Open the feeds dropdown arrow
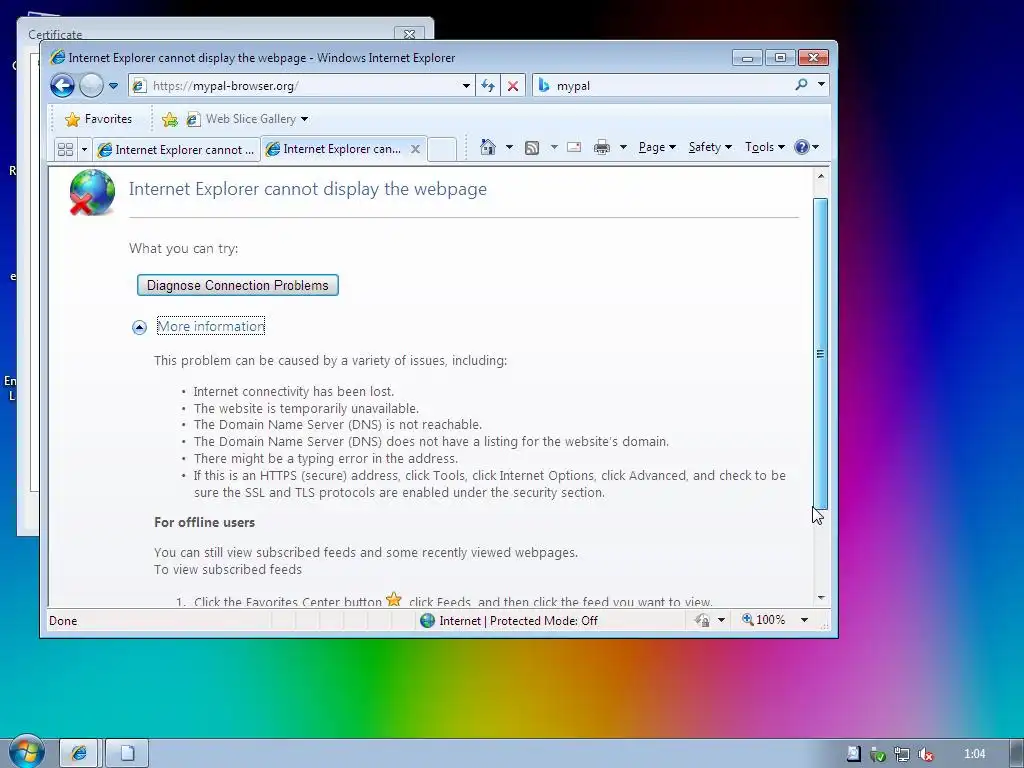Screen dimensions: 1024x768 coord(554,147)
